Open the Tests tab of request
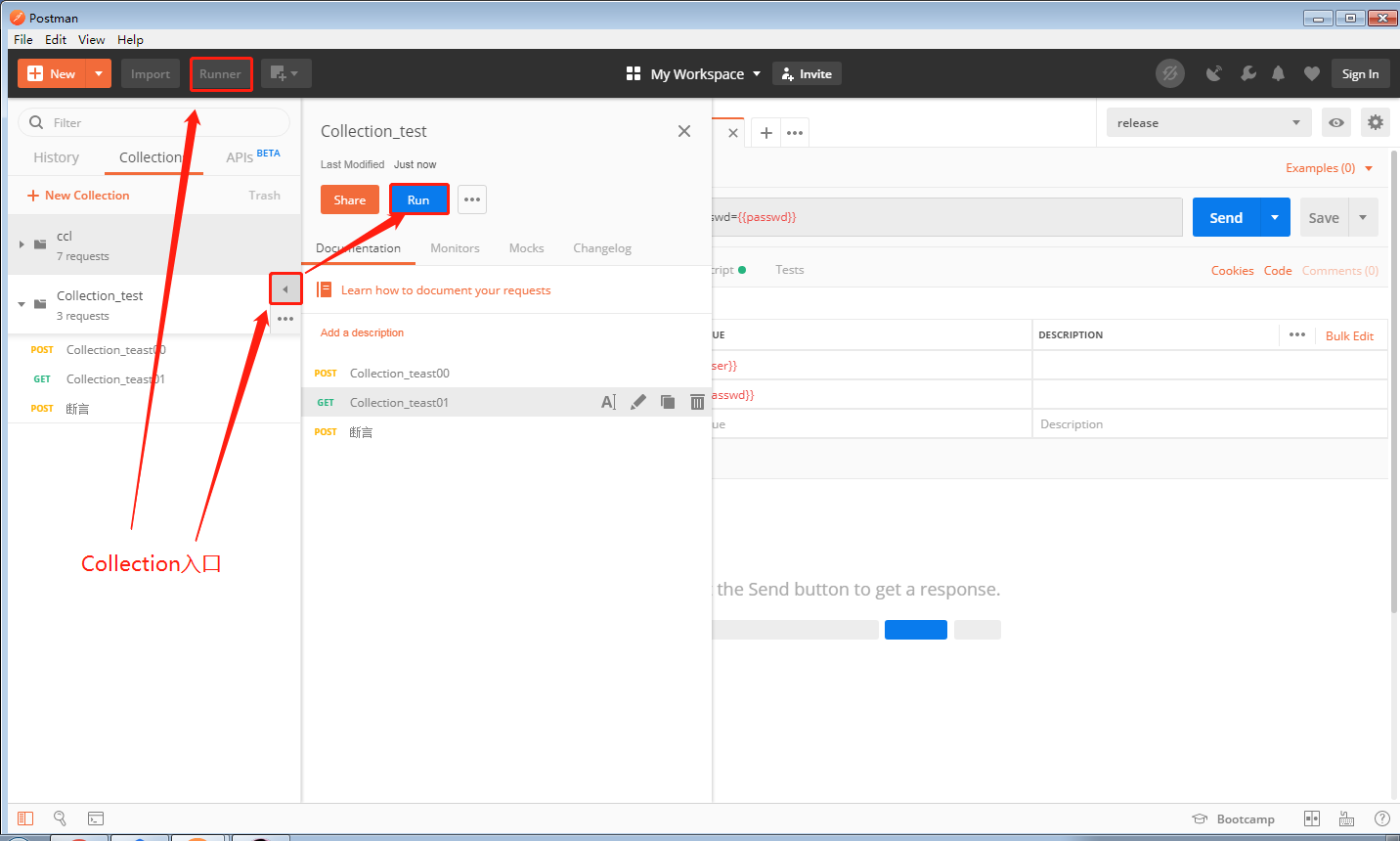This screenshot has height=841, width=1400. [x=790, y=270]
